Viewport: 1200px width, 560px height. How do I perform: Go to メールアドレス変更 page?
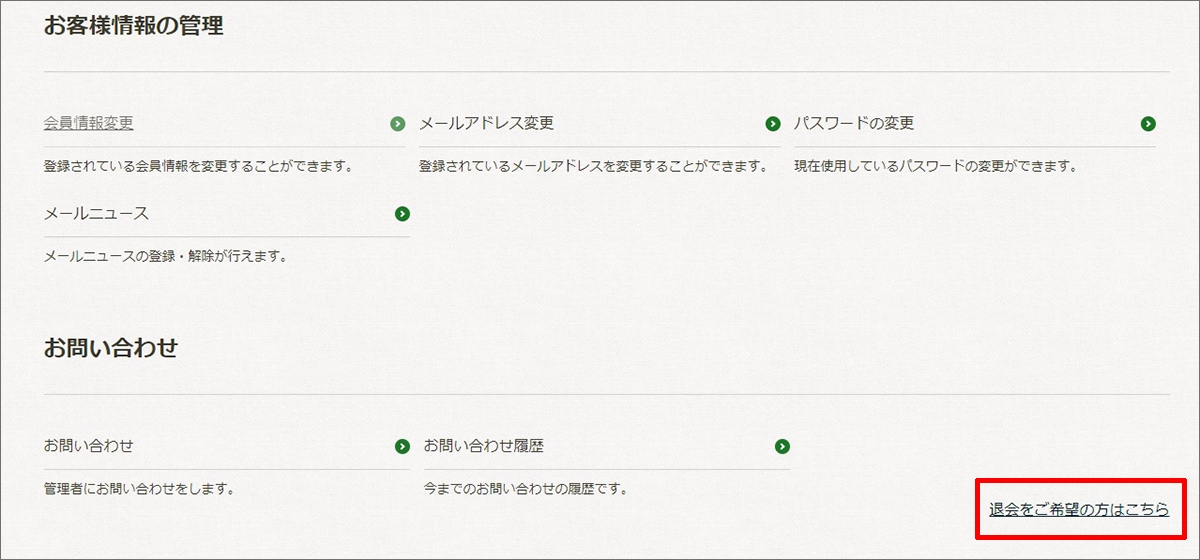[486, 123]
